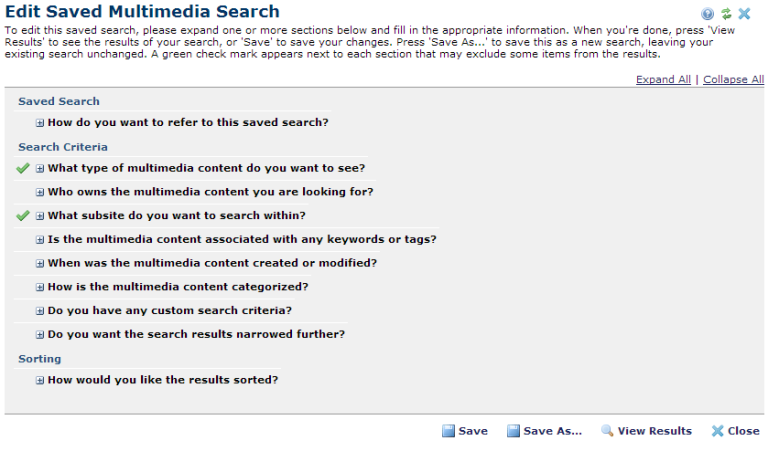This screenshot has width=768, height=451.
Task: Click the green check mark beside multimedia type
Action: [x=23, y=168]
